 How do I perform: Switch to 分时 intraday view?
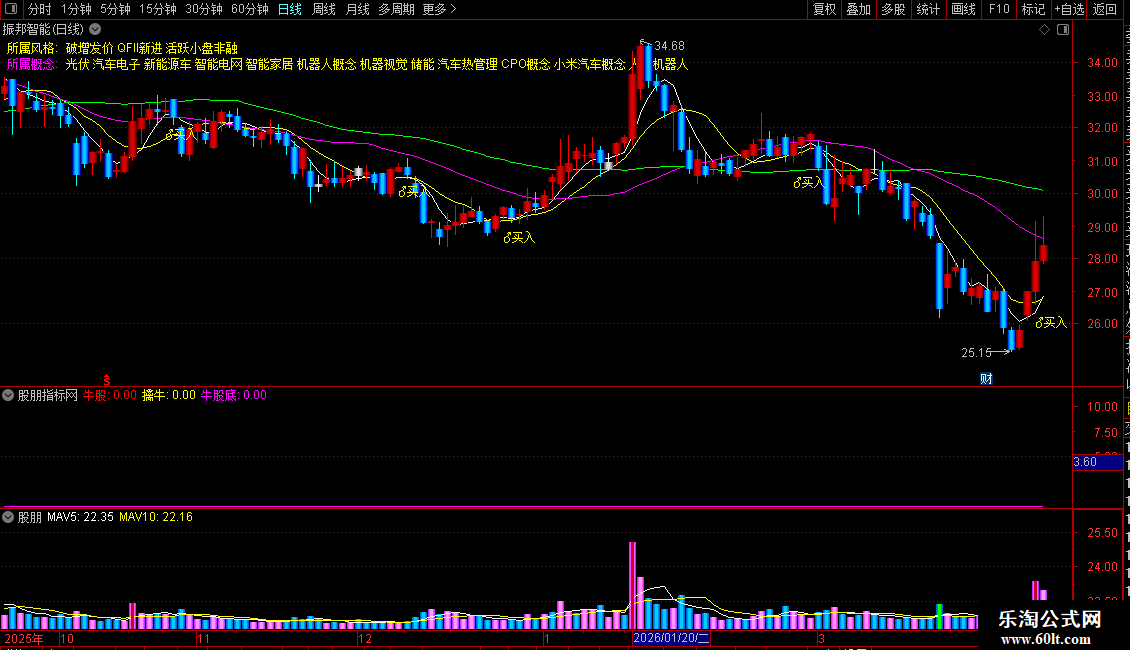point(39,9)
